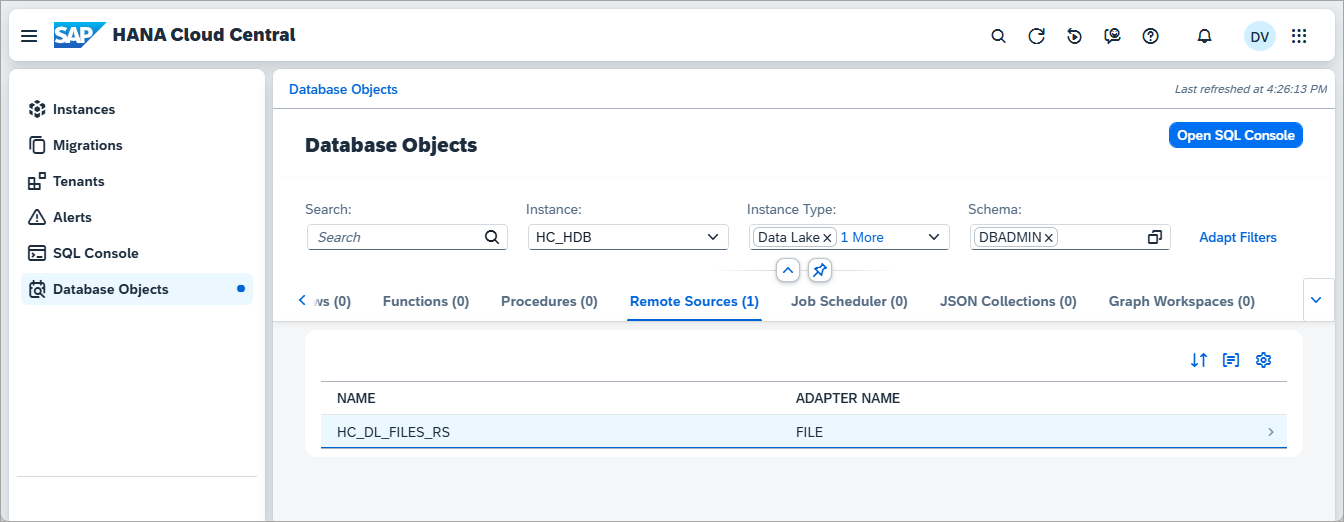This screenshot has height=522, width=1344.
Task: Remove the DBADMIN schema token
Action: (1048, 238)
